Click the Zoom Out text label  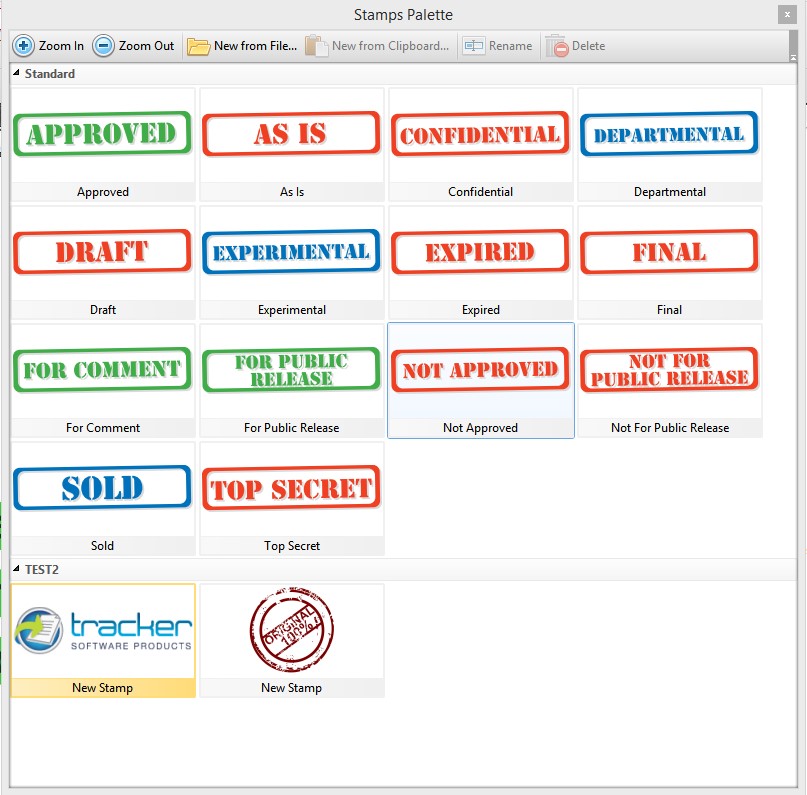pyautogui.click(x=146, y=46)
